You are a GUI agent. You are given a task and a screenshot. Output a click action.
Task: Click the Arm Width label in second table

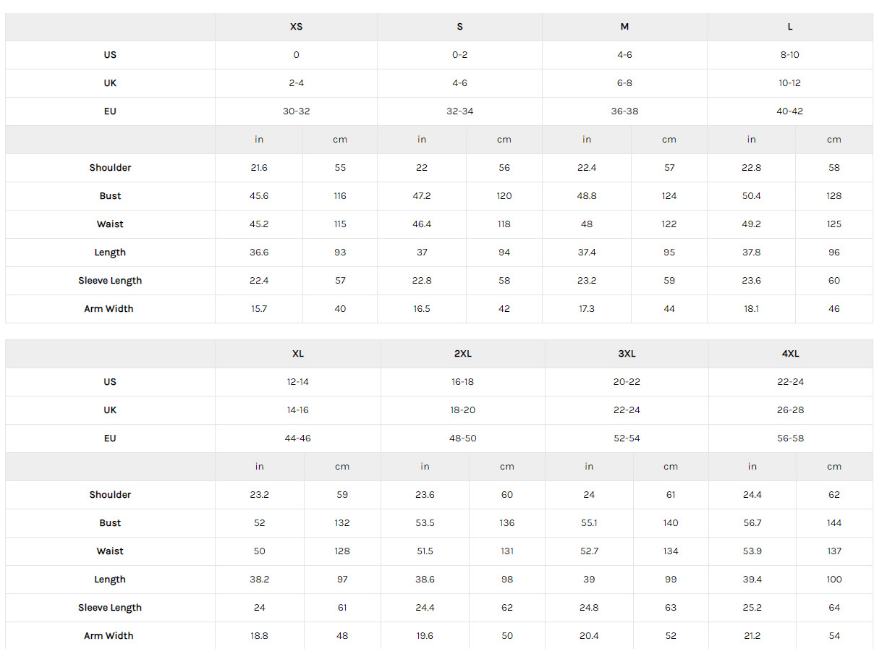(x=109, y=635)
